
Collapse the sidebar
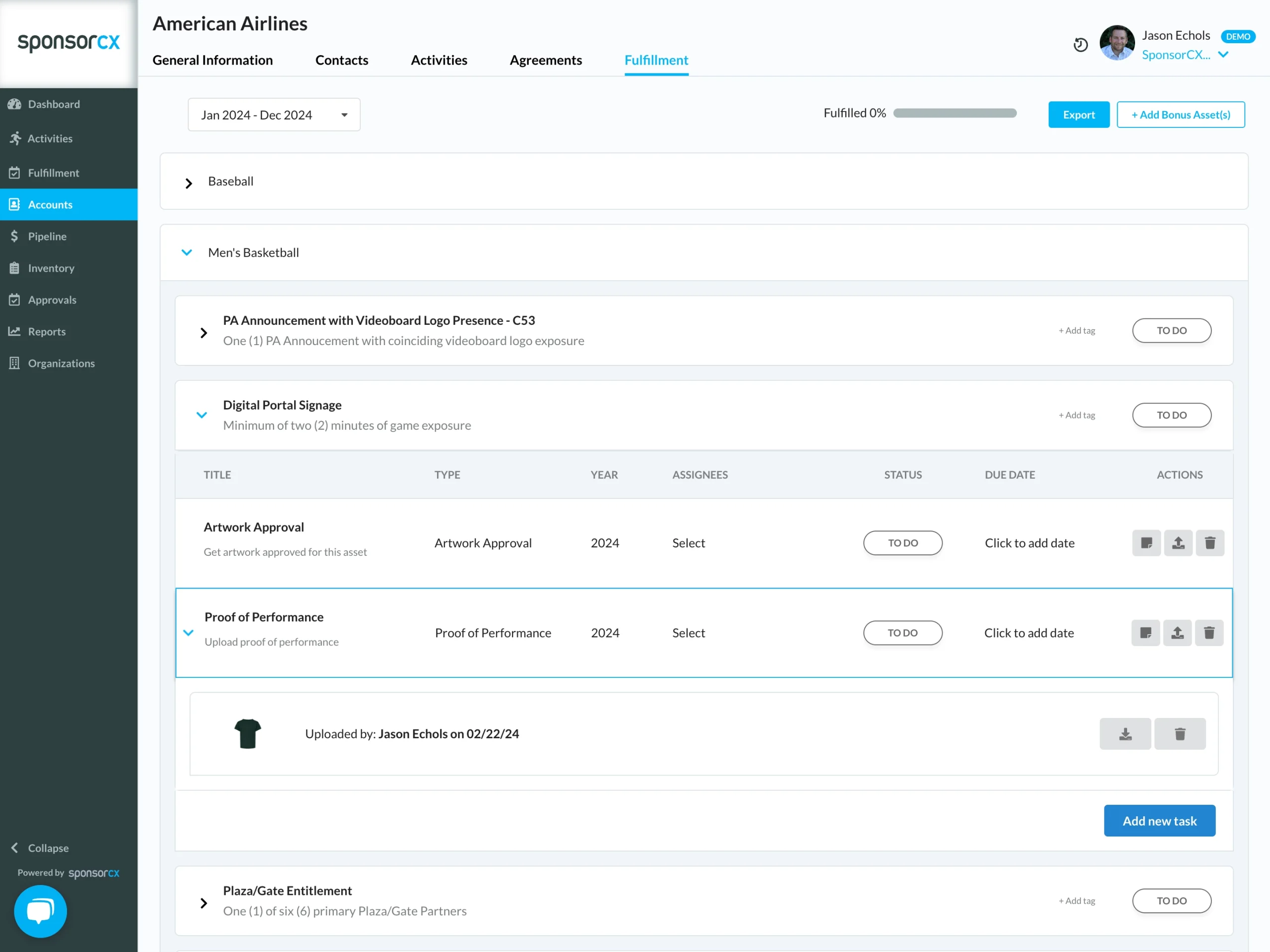point(40,848)
